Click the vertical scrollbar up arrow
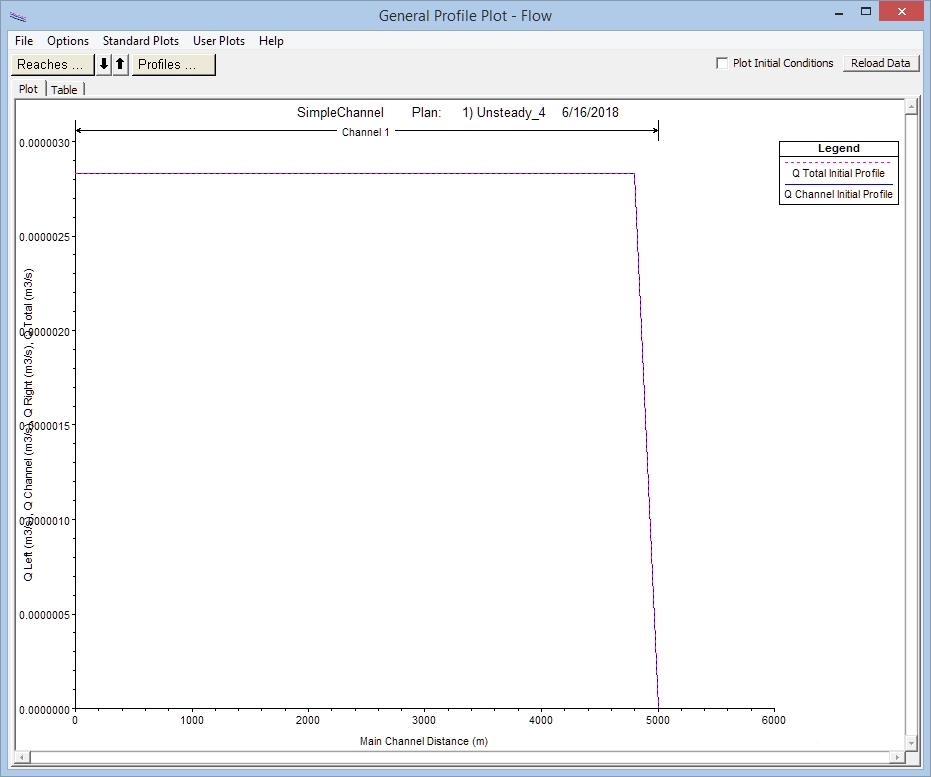 point(911,107)
